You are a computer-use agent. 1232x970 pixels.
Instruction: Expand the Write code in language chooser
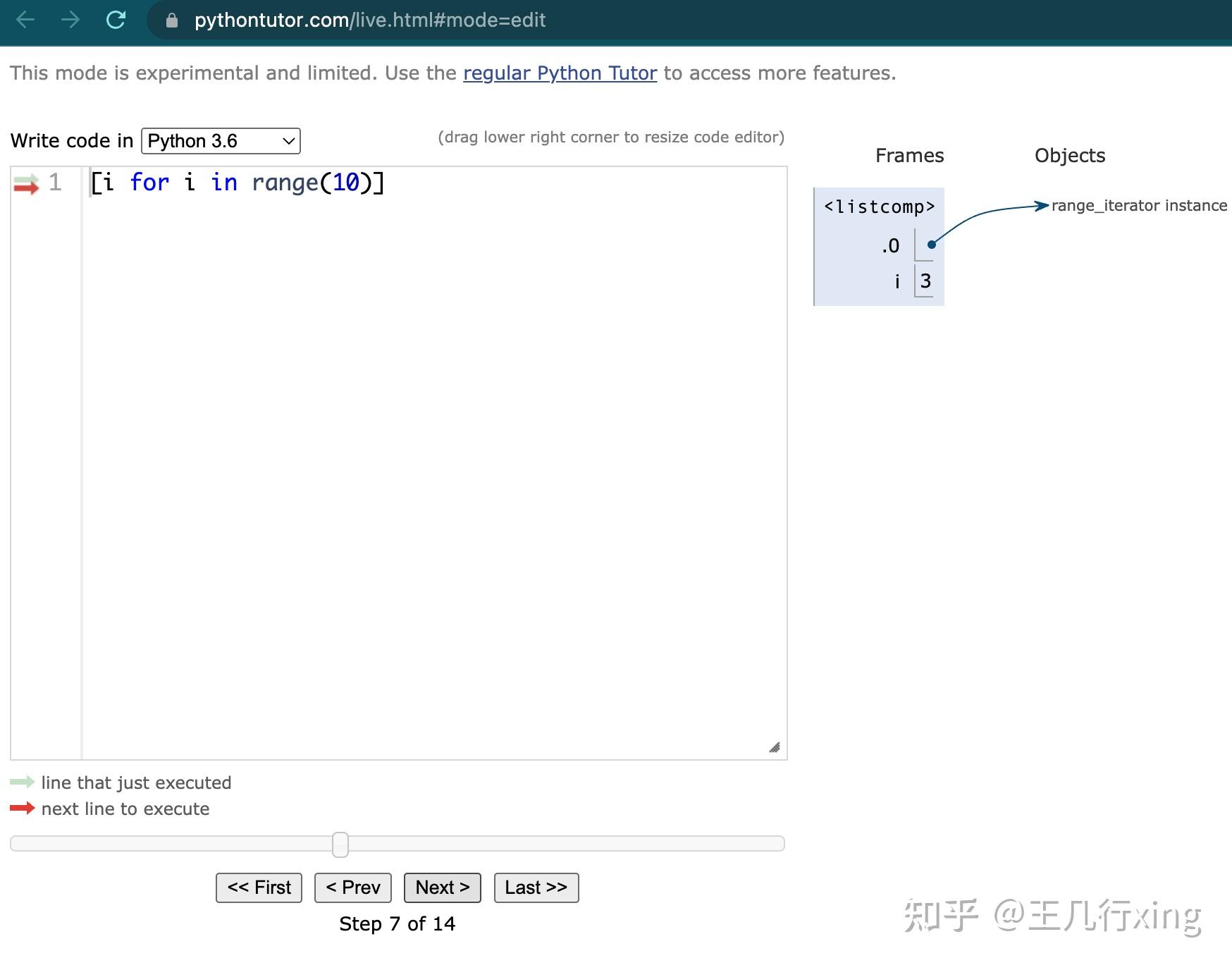coord(220,141)
